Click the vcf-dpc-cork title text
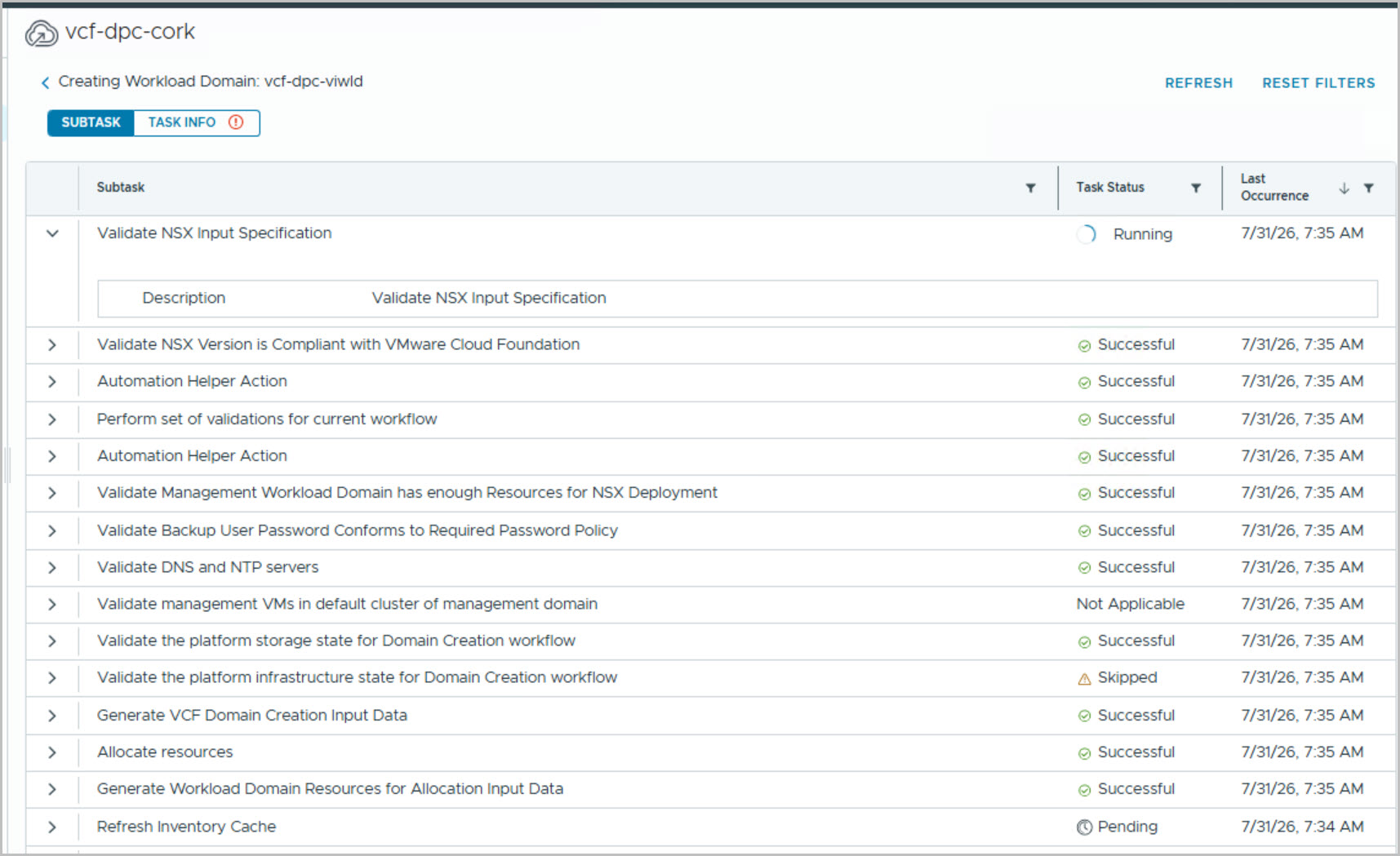This screenshot has width=1400, height=856. pos(130,32)
